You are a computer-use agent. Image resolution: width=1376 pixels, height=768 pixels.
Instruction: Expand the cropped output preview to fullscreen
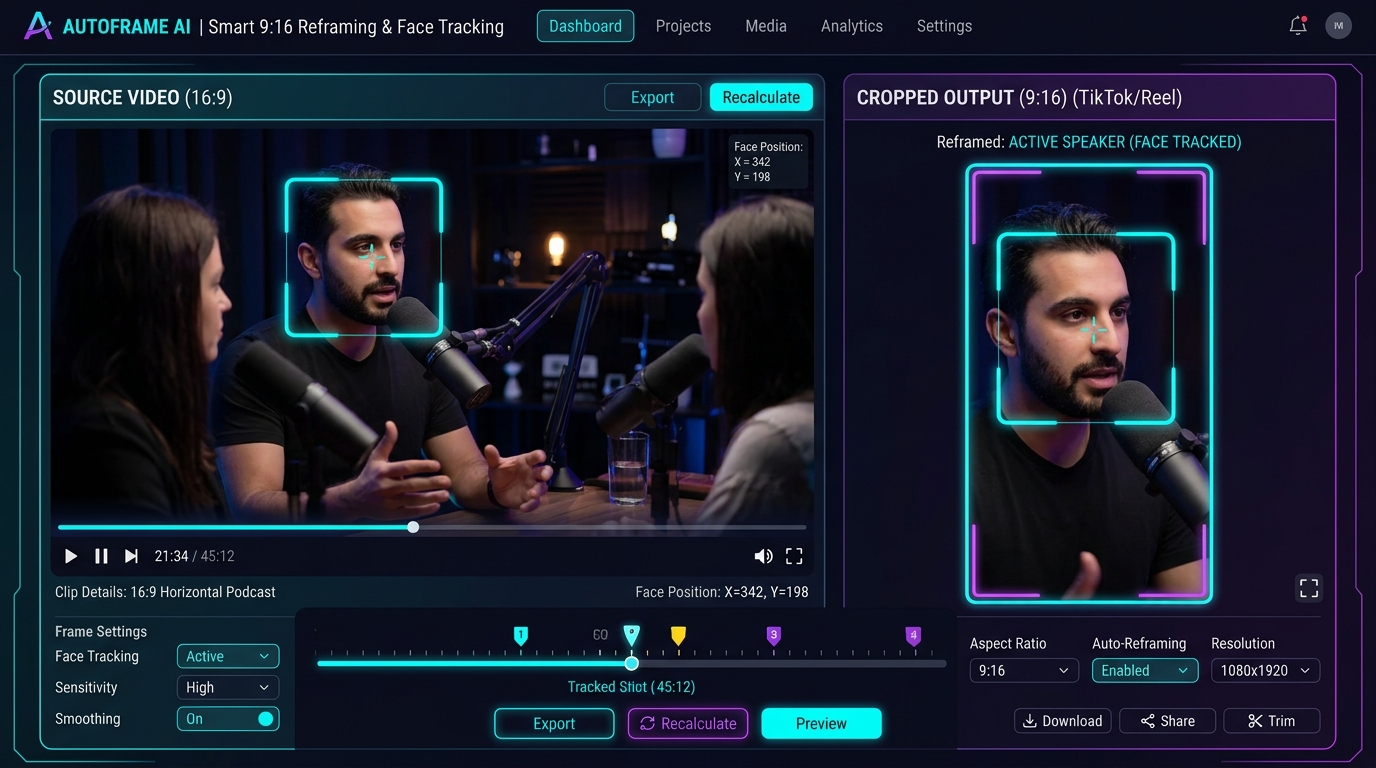click(x=1308, y=588)
